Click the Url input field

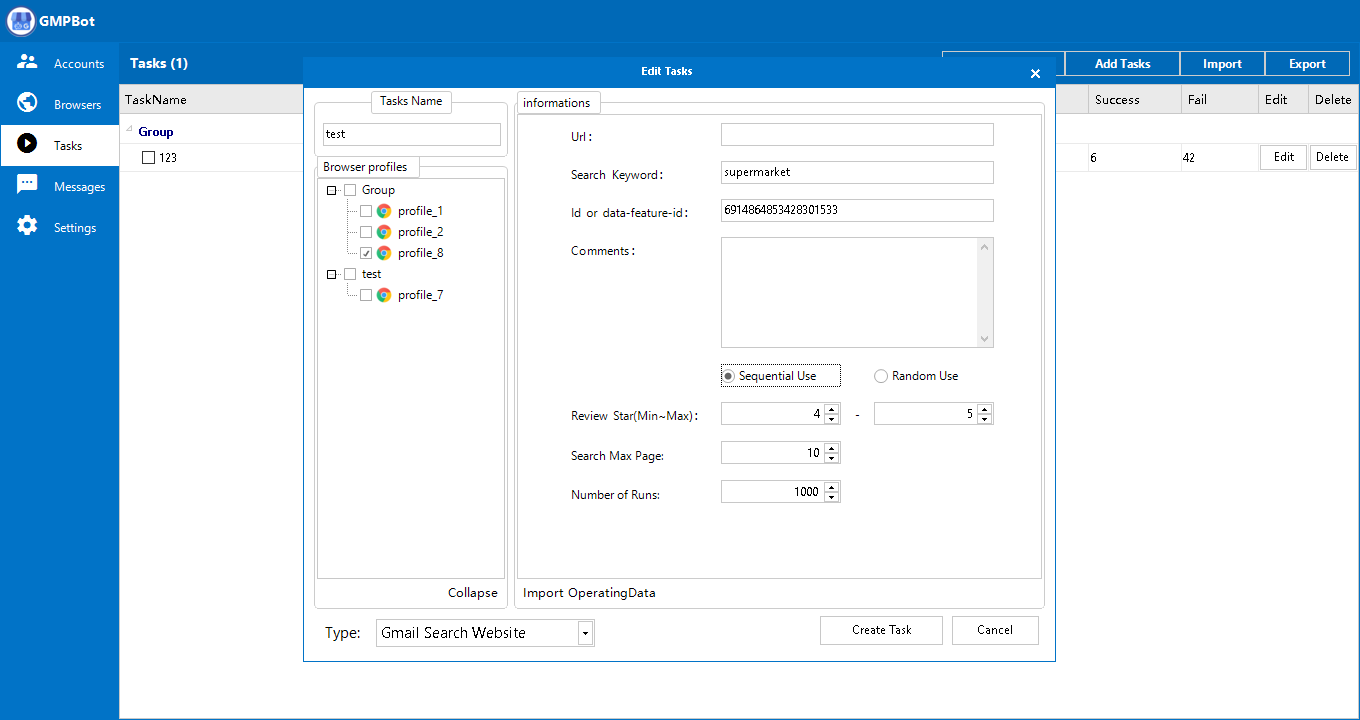click(857, 135)
